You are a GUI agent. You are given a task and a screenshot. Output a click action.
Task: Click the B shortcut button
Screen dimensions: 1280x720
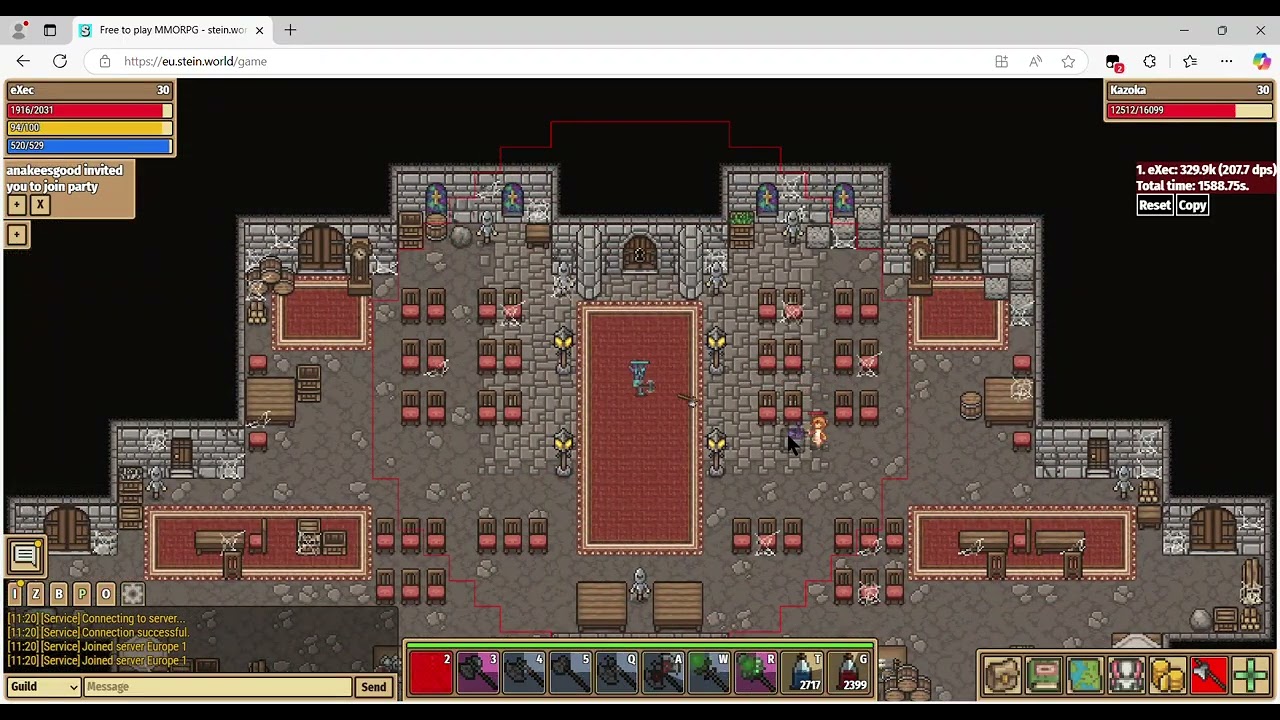59,594
